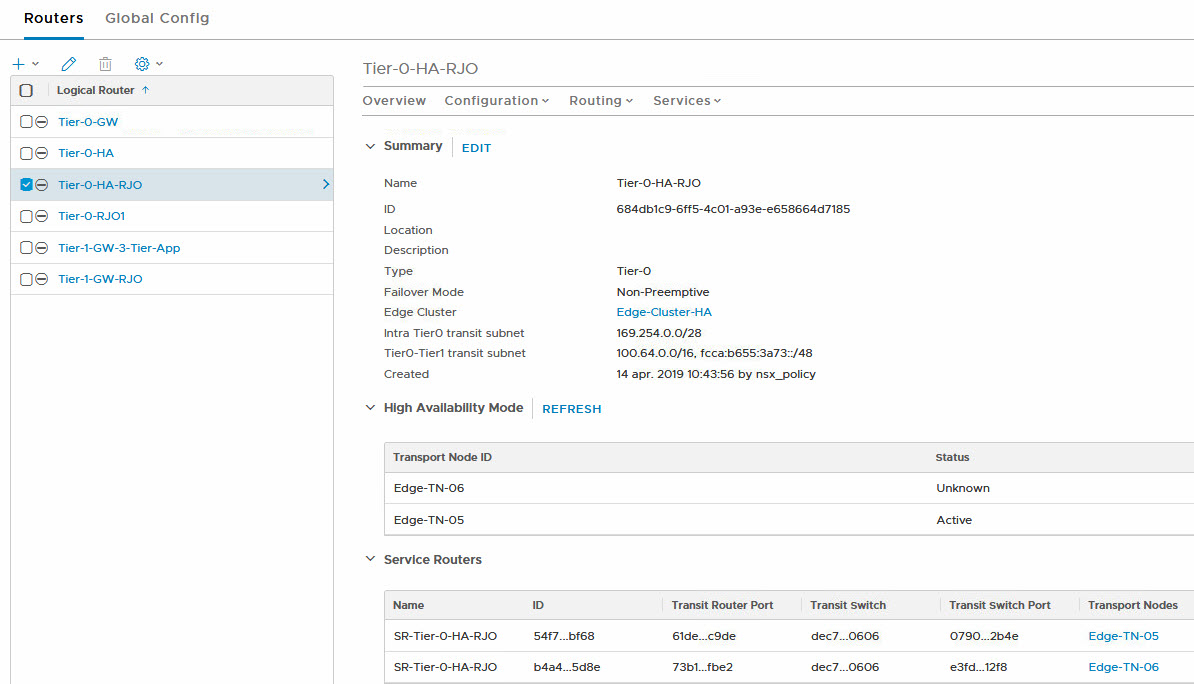
Task: Switch to the Global Config tab
Action: pos(157,18)
